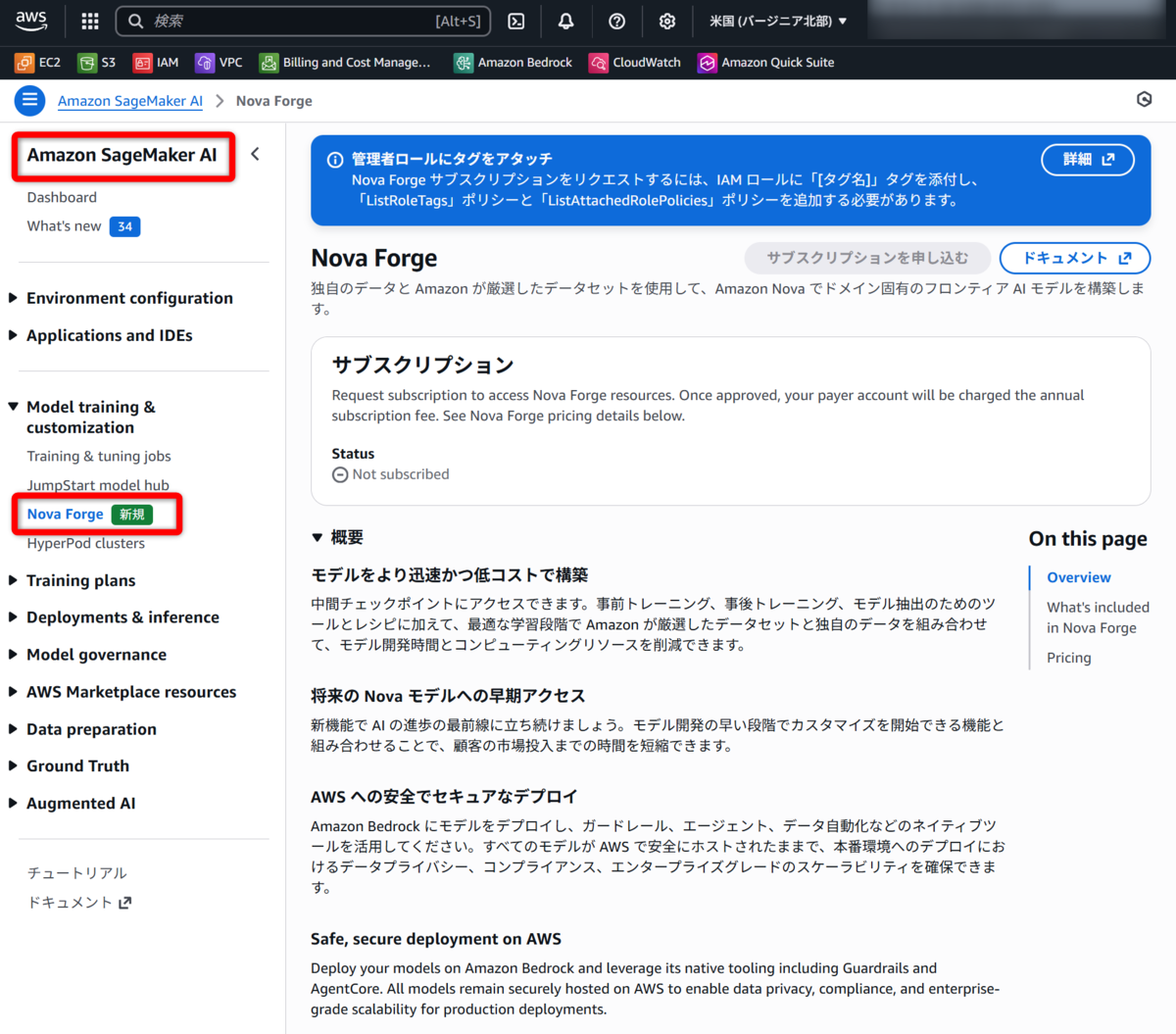Open the hexagon panel icon at top right

point(1144,99)
